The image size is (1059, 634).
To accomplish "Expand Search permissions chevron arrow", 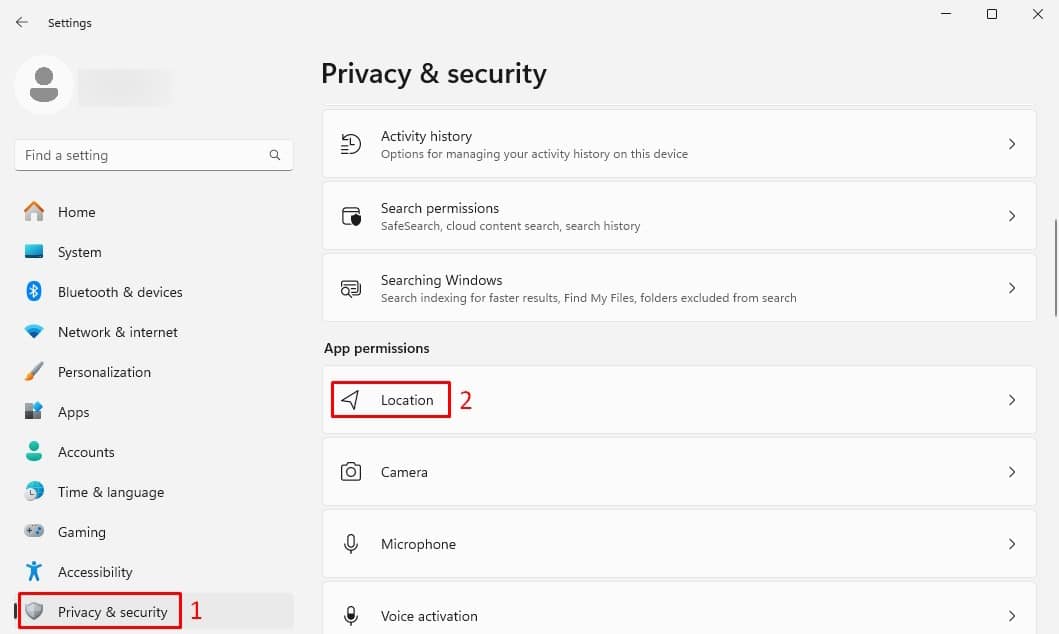I will coord(1012,216).
